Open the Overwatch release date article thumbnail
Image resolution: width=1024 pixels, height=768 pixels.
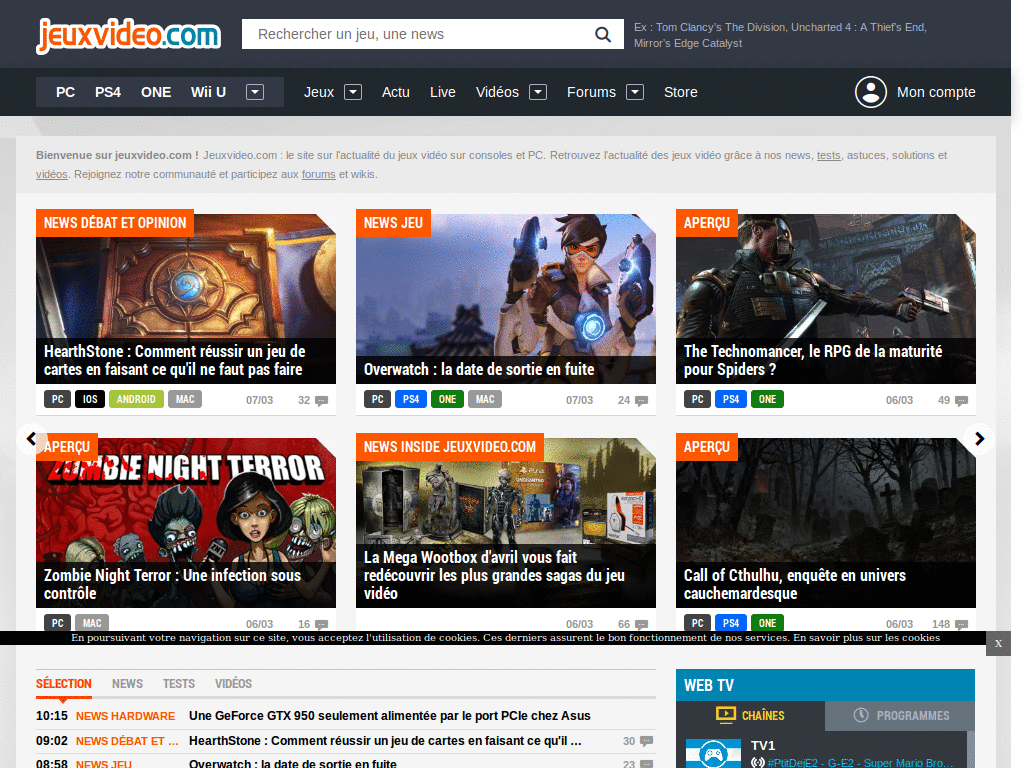(506, 298)
